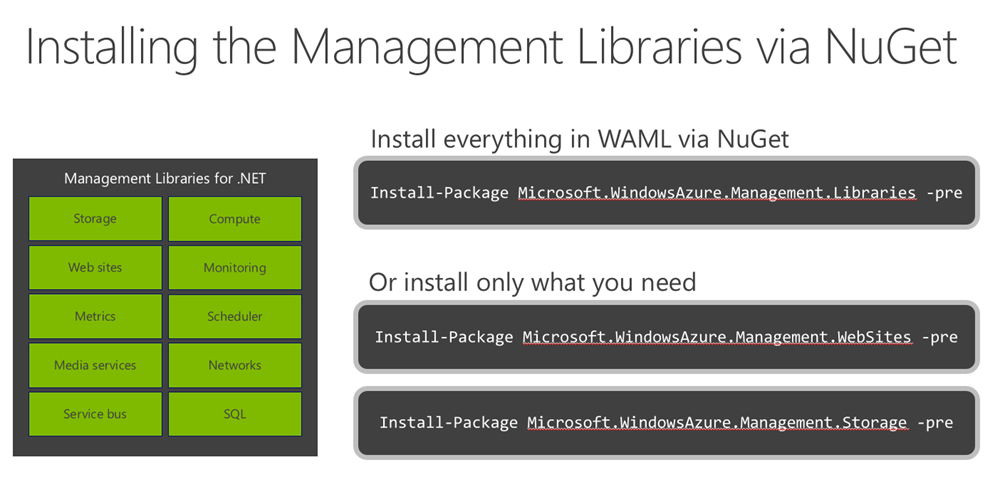Click Install-Package in the WebSites command box

click(444, 337)
